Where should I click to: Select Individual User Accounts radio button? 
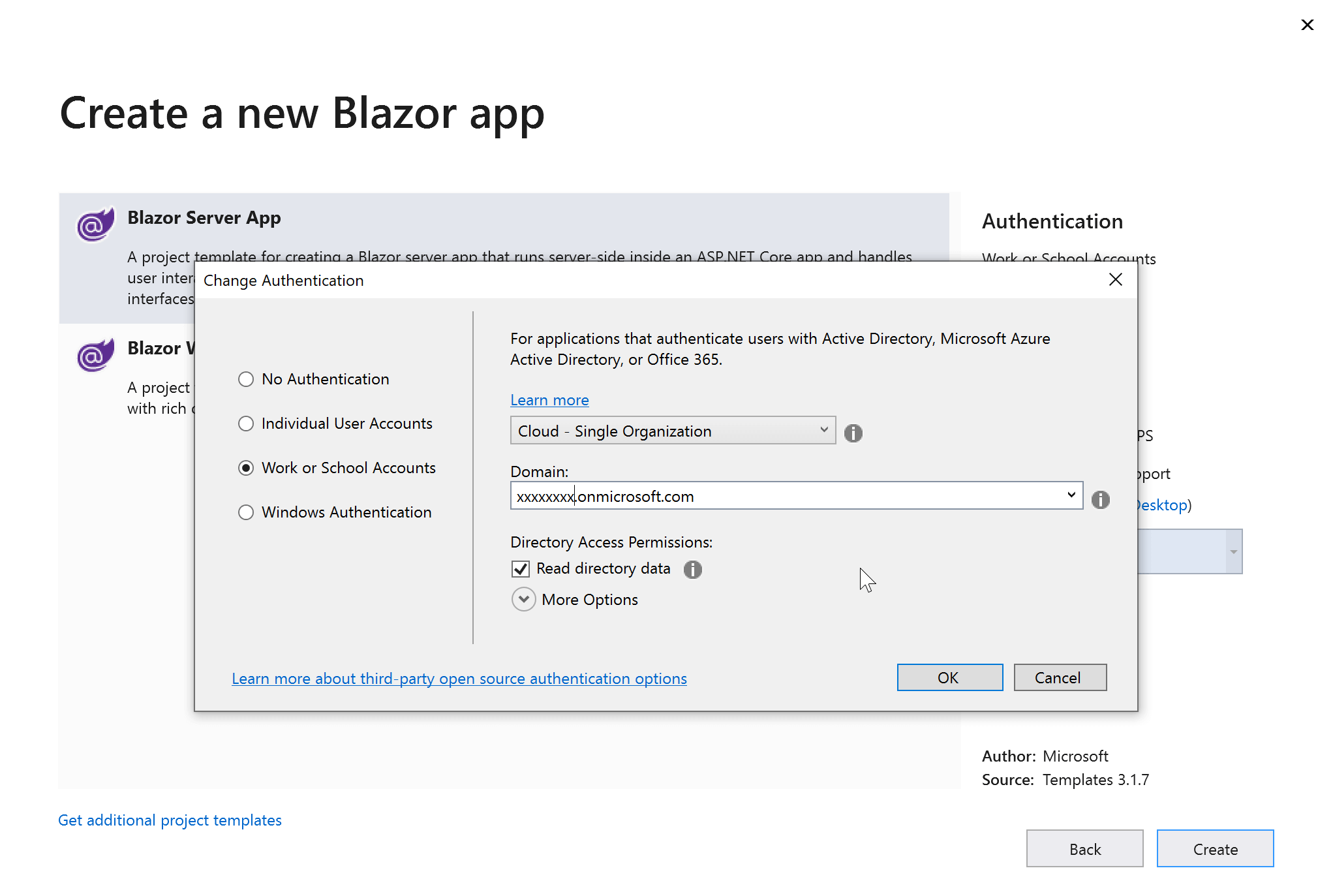tap(246, 424)
